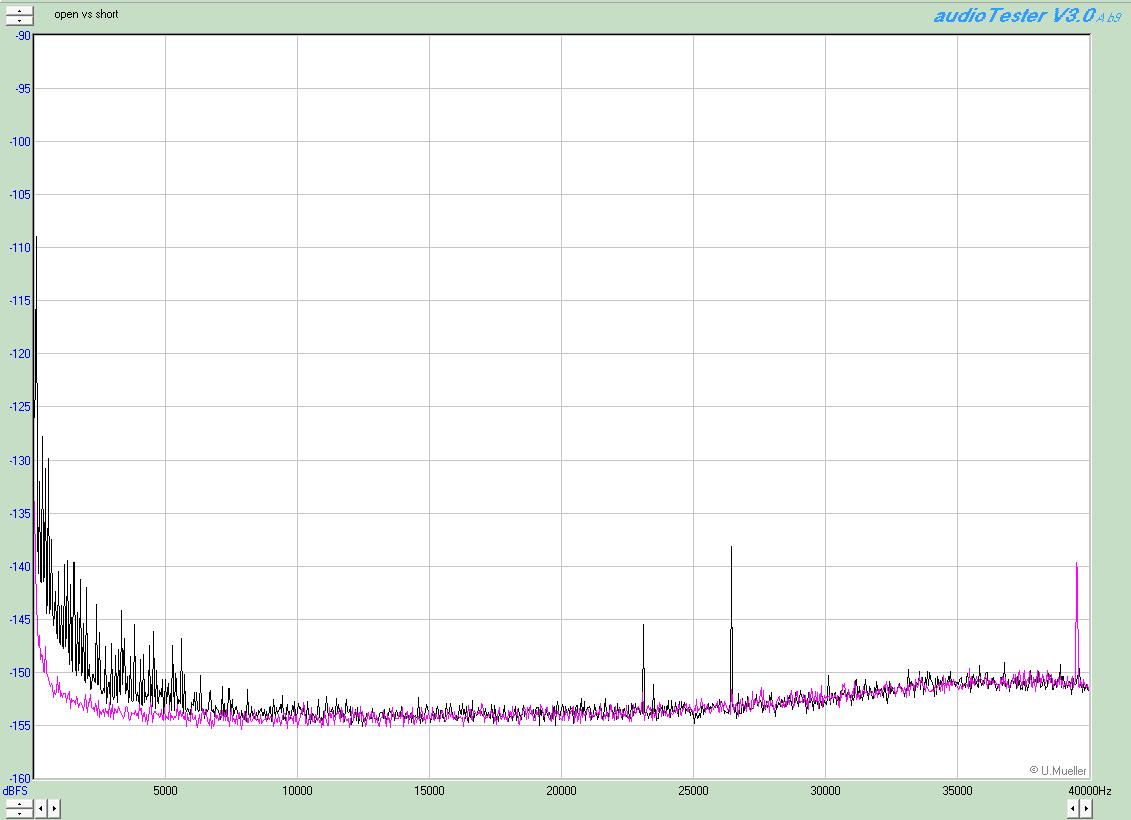Click the -160 level axis label
Image resolution: width=1131 pixels, height=820 pixels.
click(20, 779)
